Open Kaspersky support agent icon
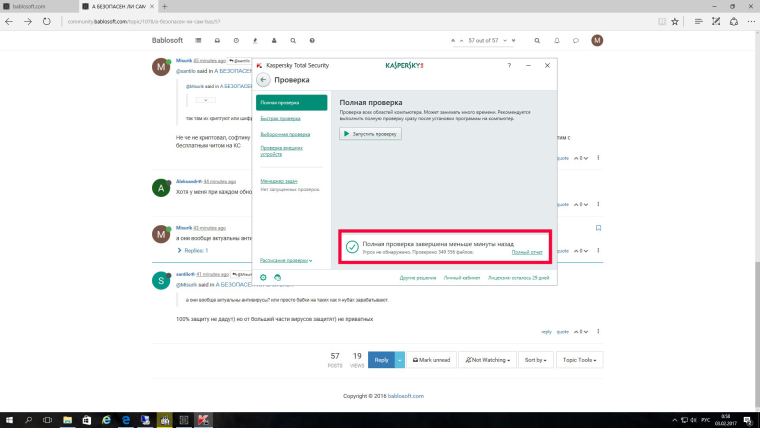 tap(277, 278)
